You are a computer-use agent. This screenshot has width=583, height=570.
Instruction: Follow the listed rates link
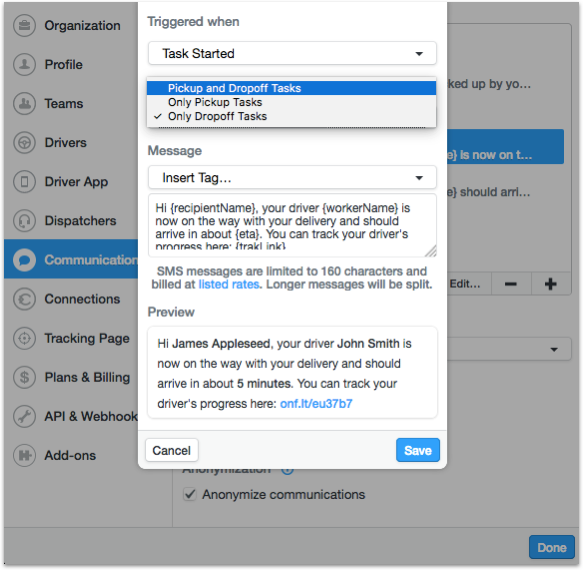pos(229,284)
